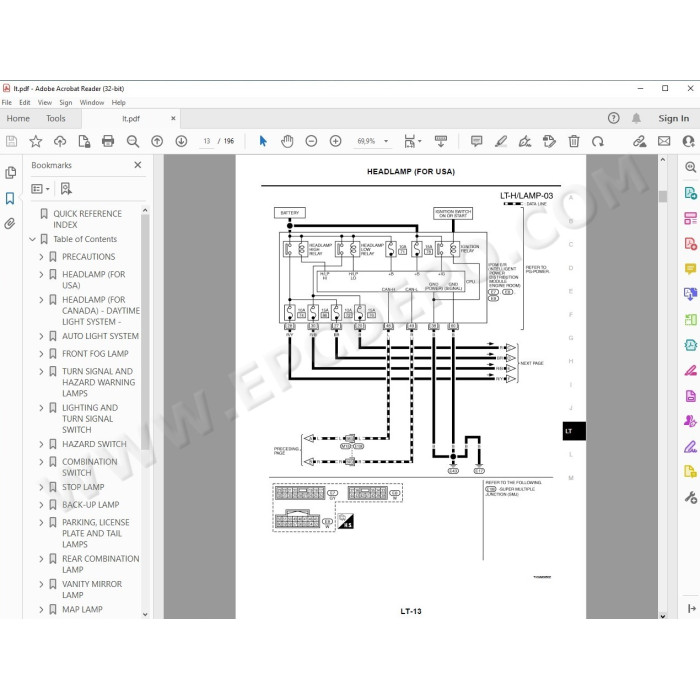This screenshot has width=700, height=700.
Task: Add a comment sticky note icon
Action: pyautogui.click(x=477, y=141)
